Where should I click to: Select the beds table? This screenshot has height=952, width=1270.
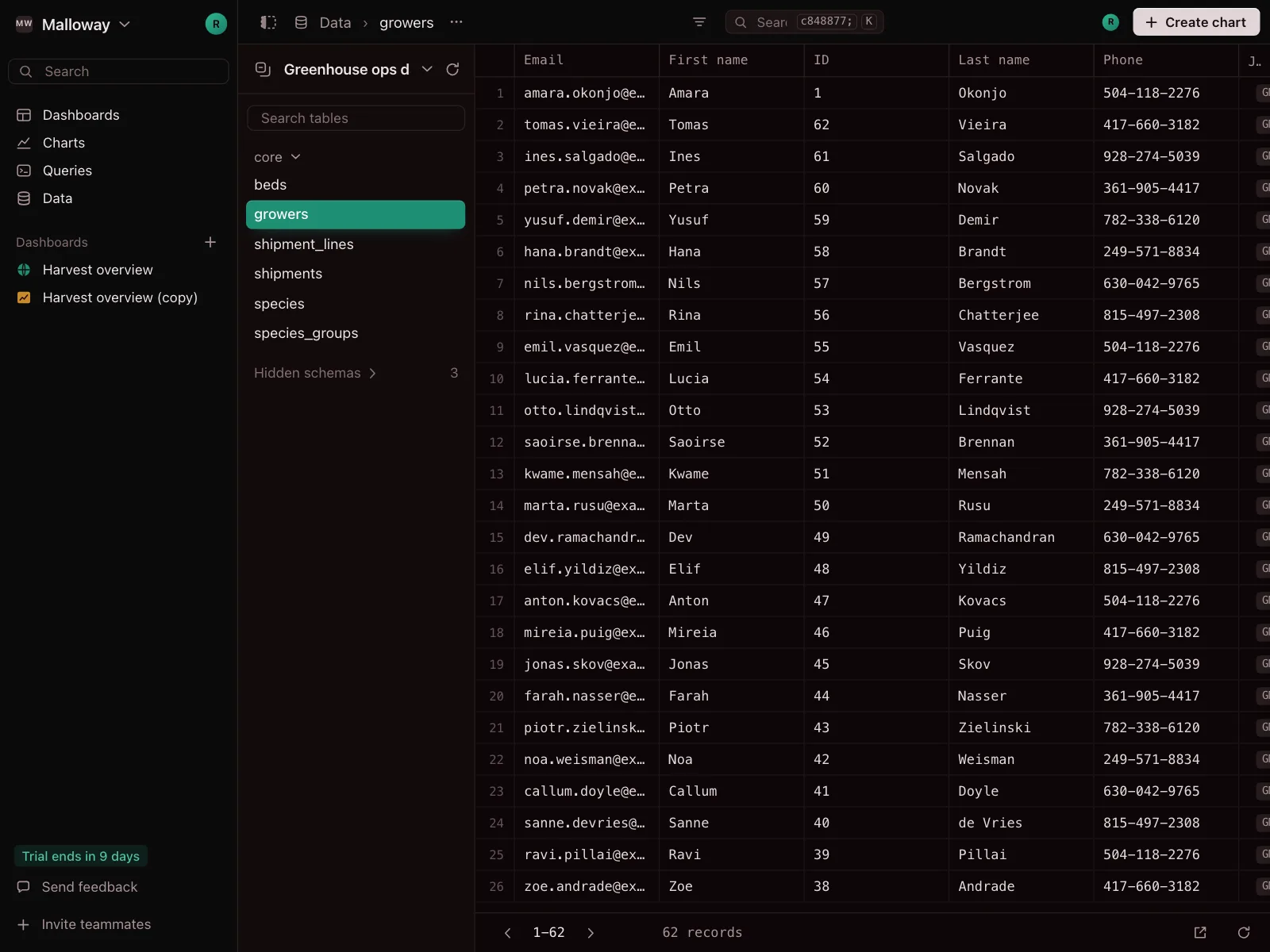coord(356,185)
